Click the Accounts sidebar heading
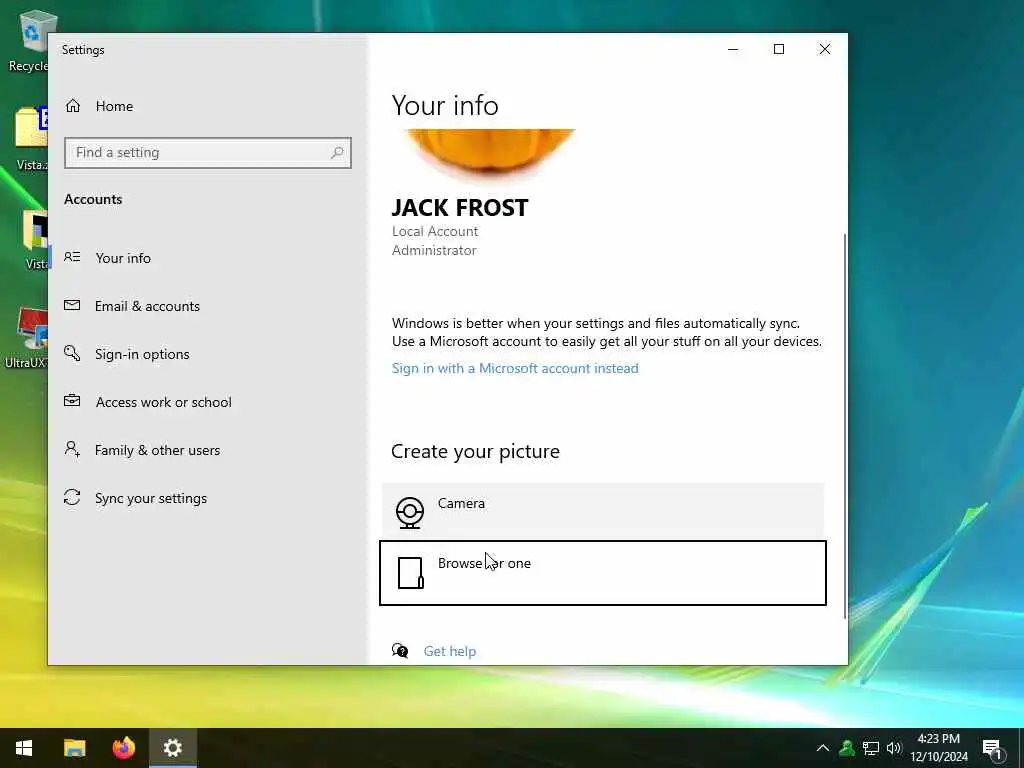 coord(93,199)
